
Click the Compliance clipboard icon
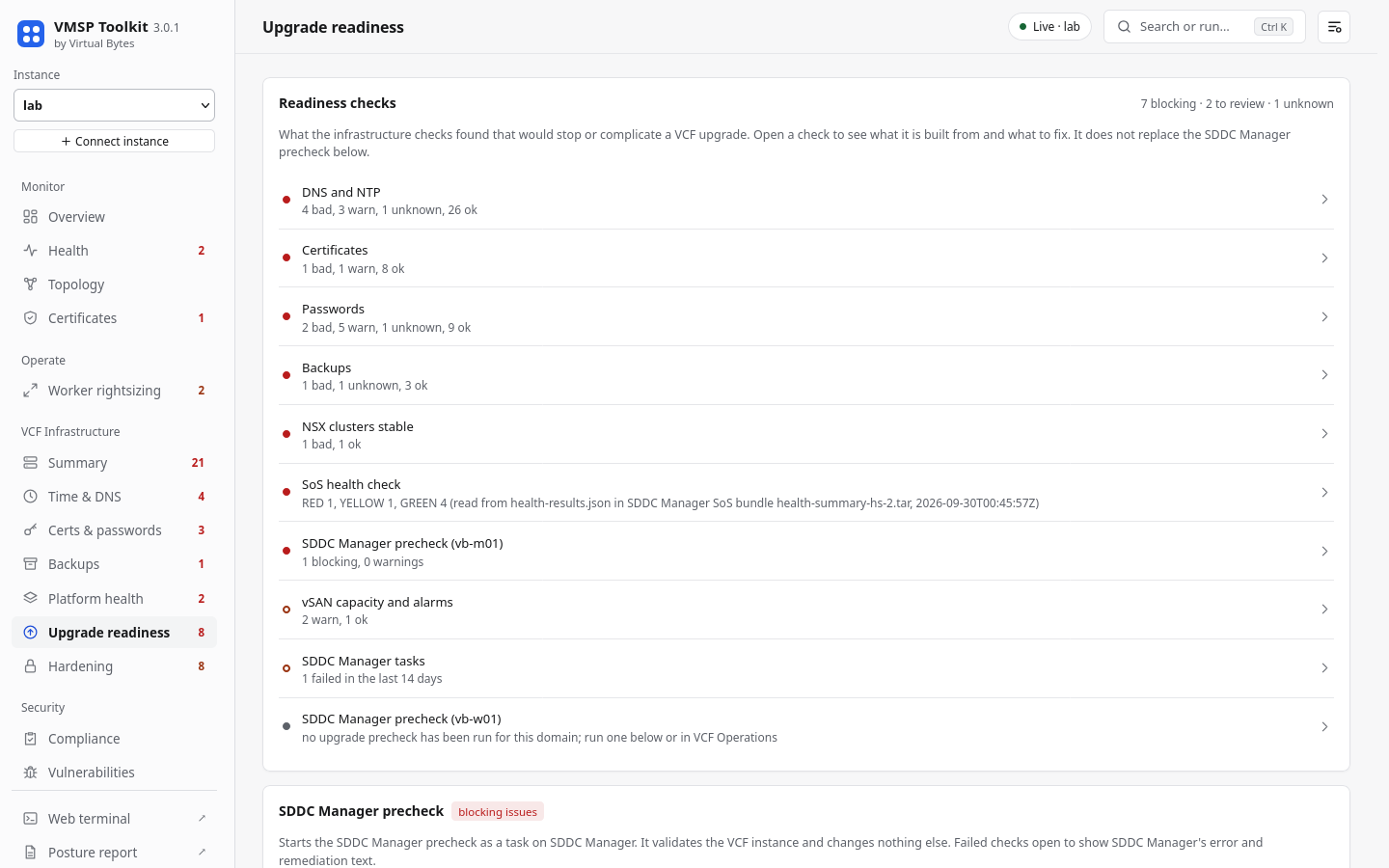coord(31,739)
